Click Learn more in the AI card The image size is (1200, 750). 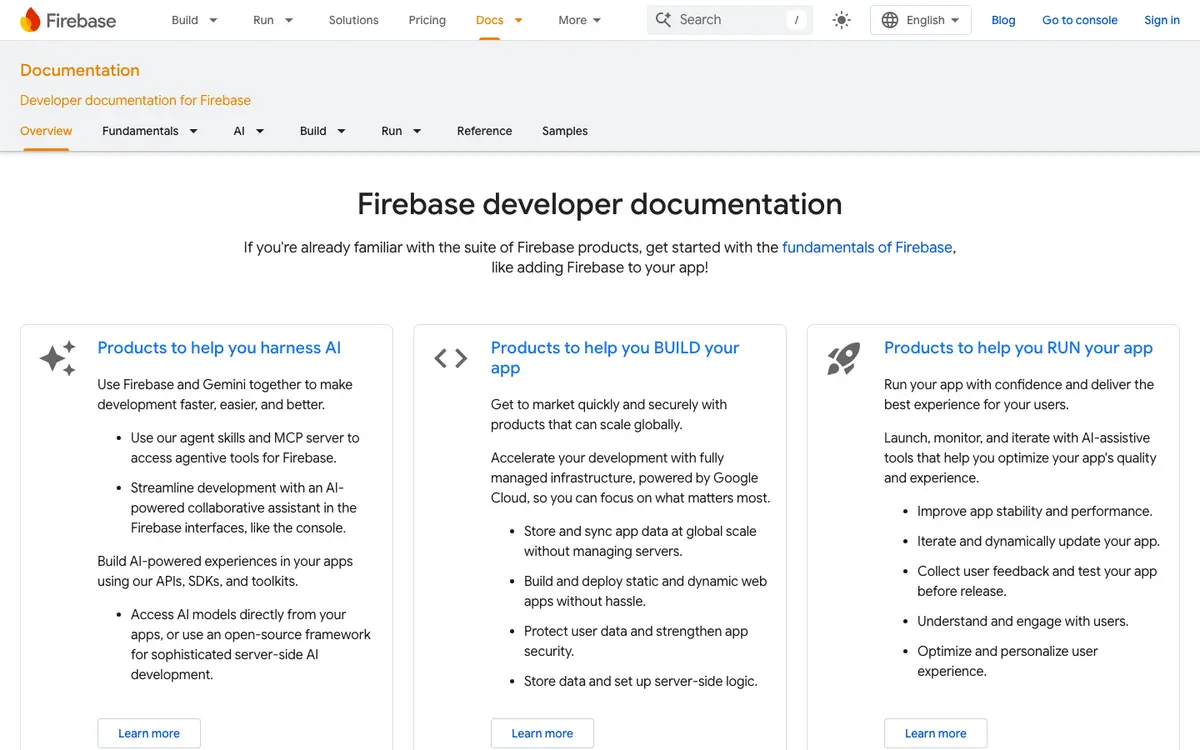[x=149, y=733]
